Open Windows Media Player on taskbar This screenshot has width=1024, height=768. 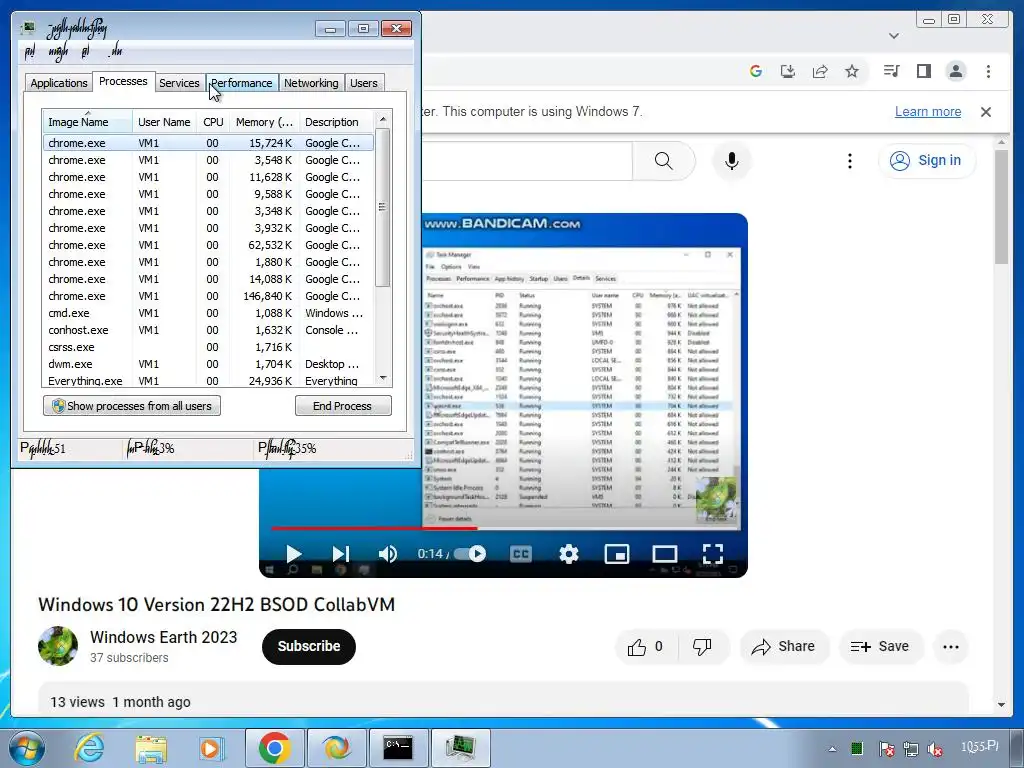click(x=210, y=748)
